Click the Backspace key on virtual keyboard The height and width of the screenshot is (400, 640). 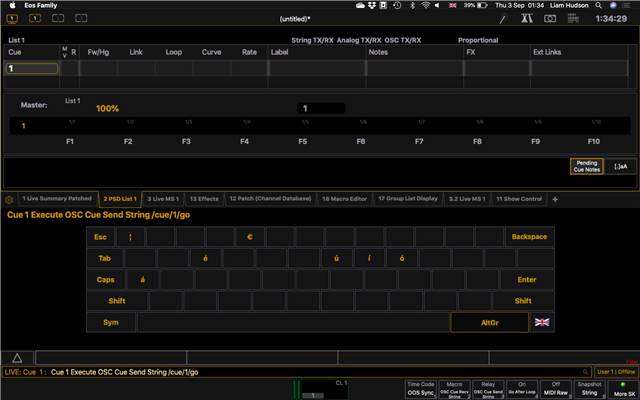[x=529, y=237]
